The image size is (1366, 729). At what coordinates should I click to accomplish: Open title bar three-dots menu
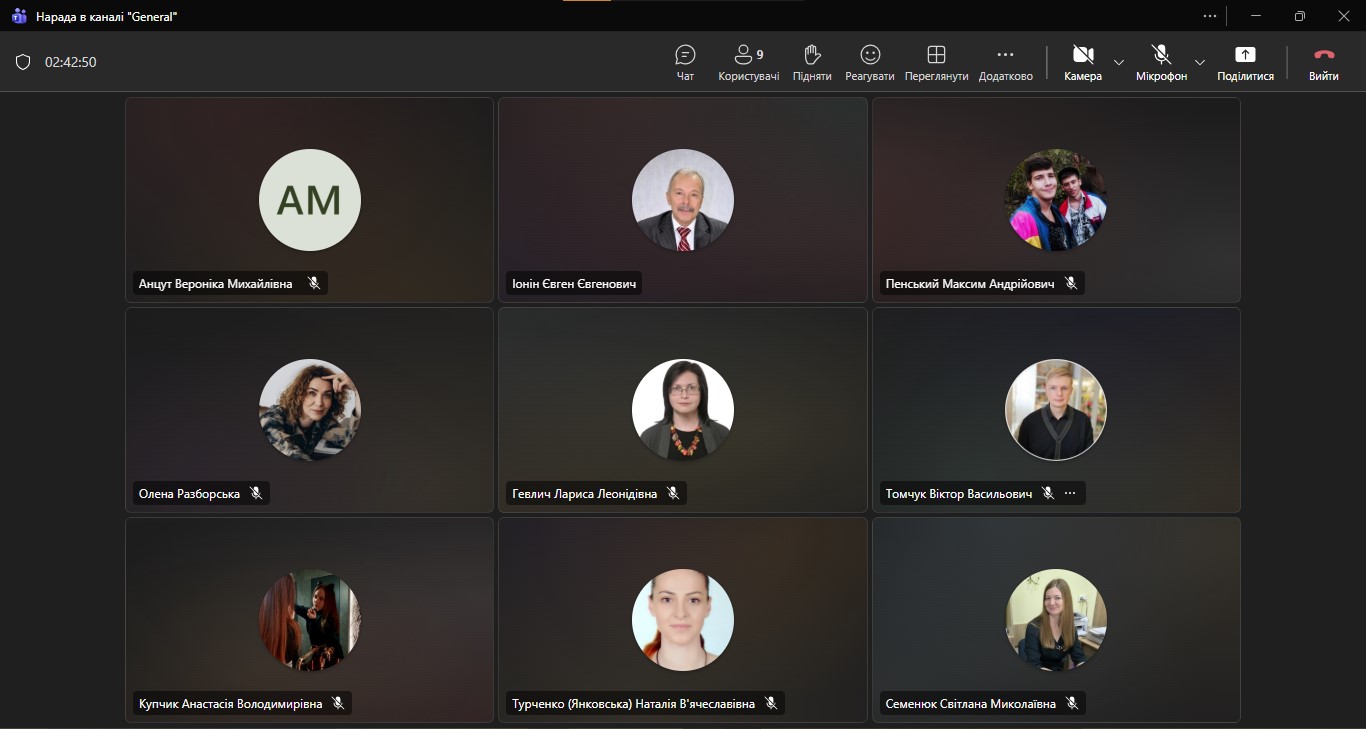(1210, 16)
